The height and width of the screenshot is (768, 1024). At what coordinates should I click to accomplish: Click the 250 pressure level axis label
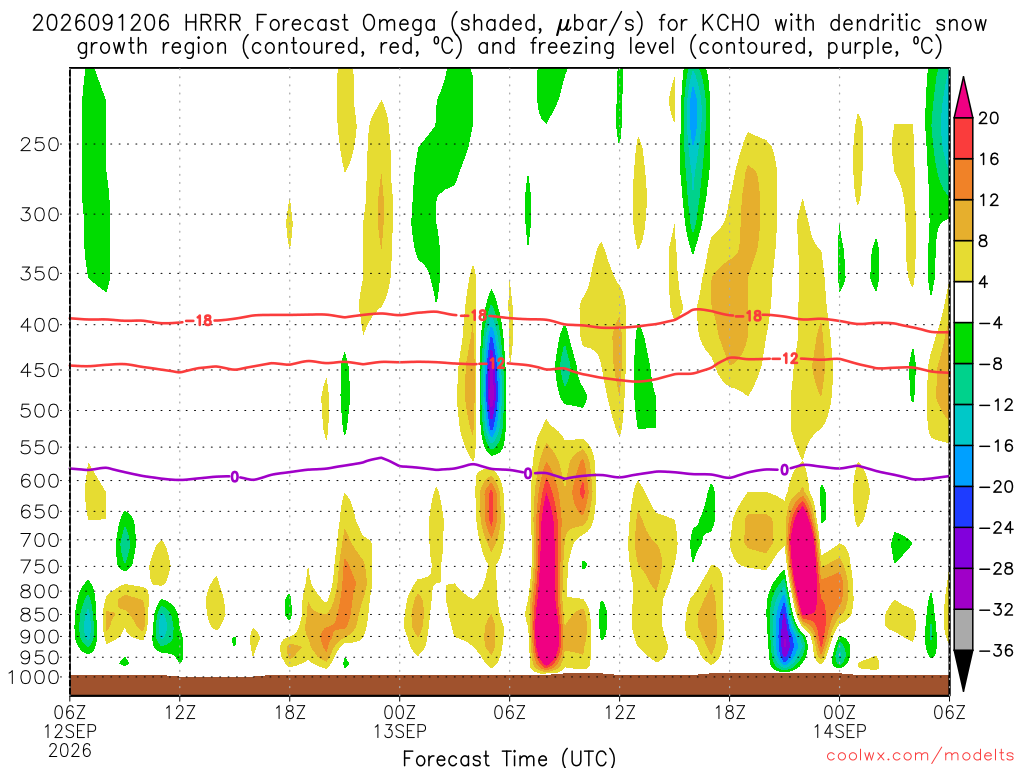point(40,144)
